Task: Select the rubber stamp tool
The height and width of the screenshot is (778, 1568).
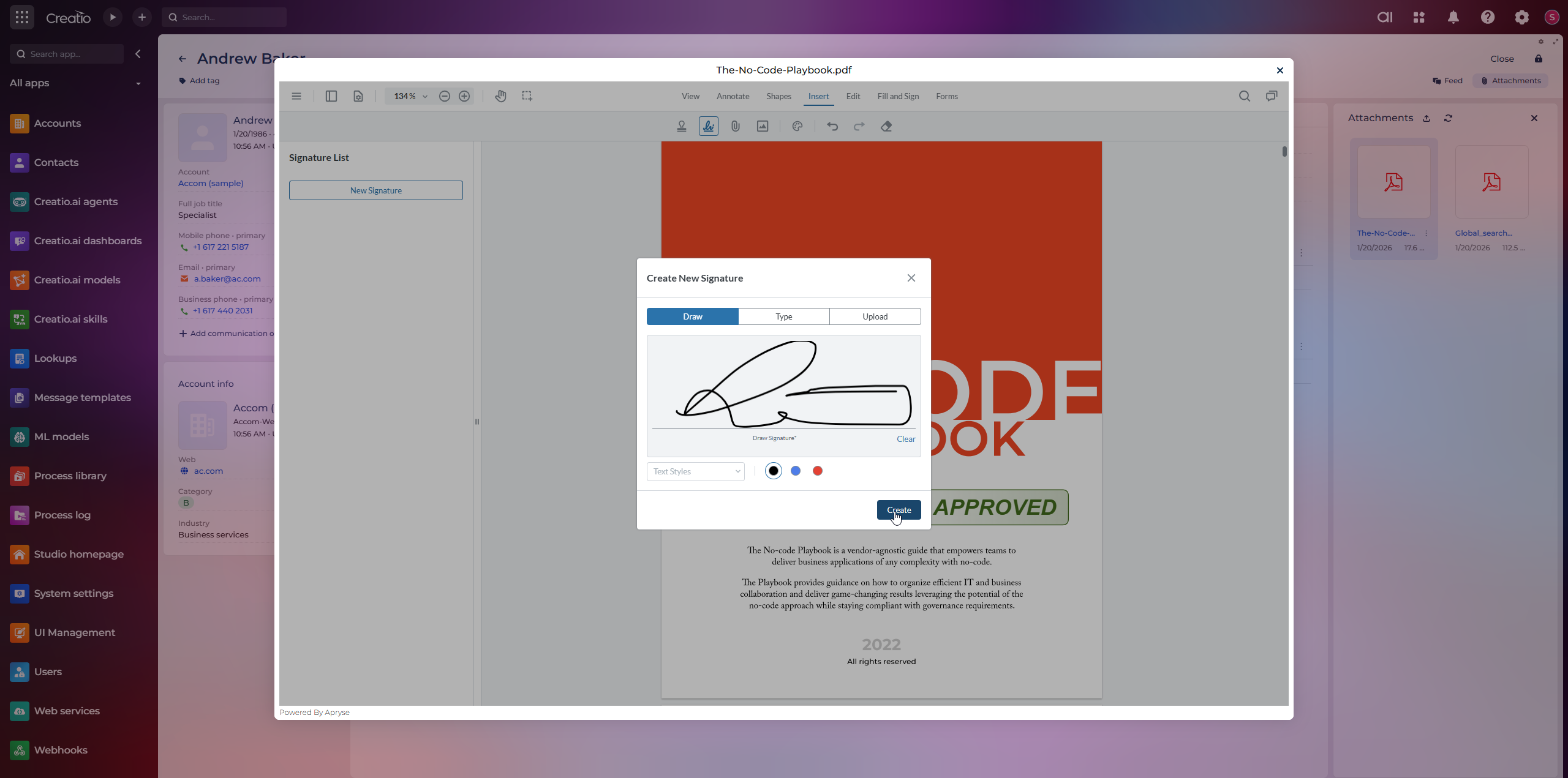Action: (x=681, y=126)
